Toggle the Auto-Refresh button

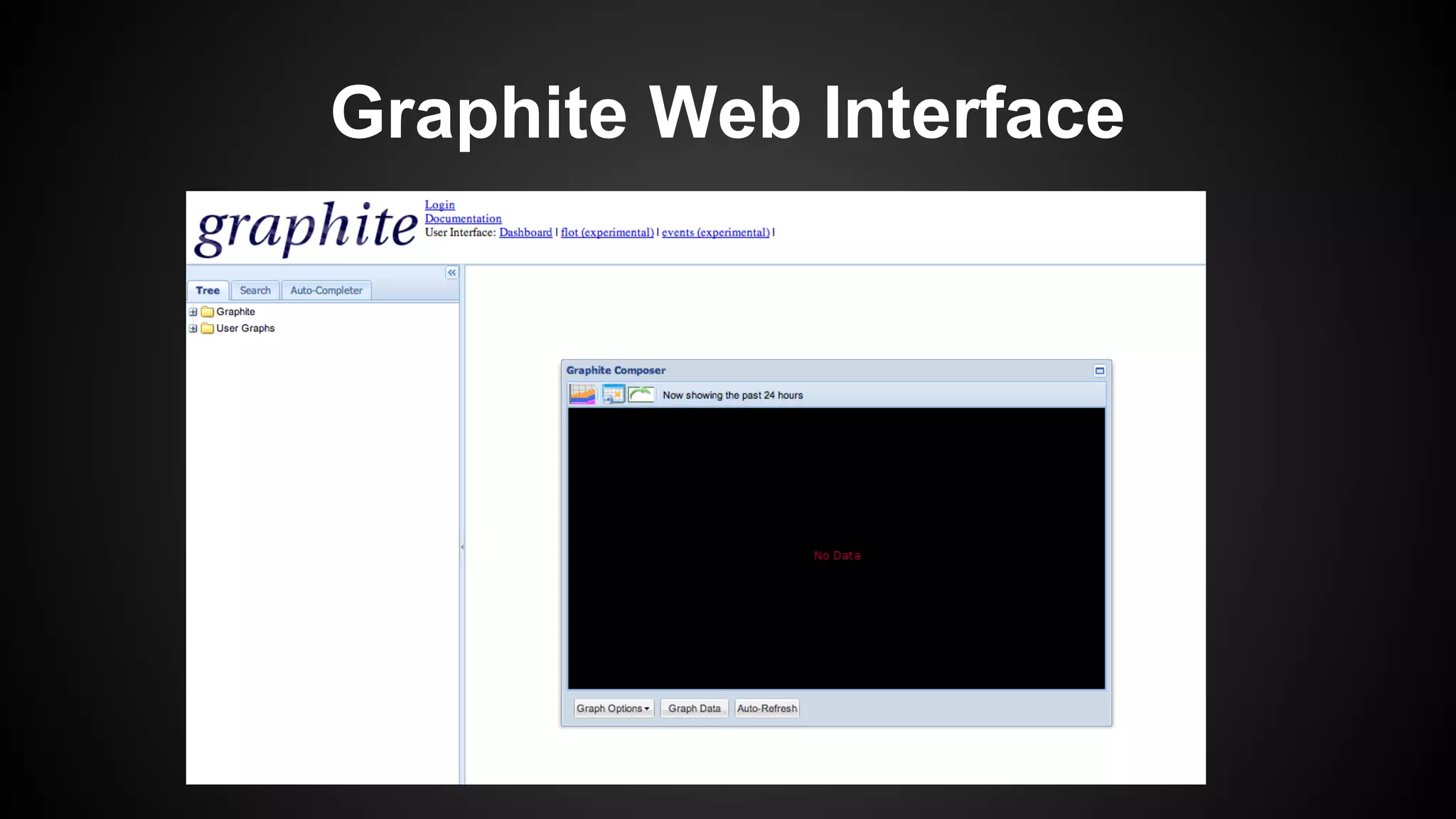(x=767, y=708)
